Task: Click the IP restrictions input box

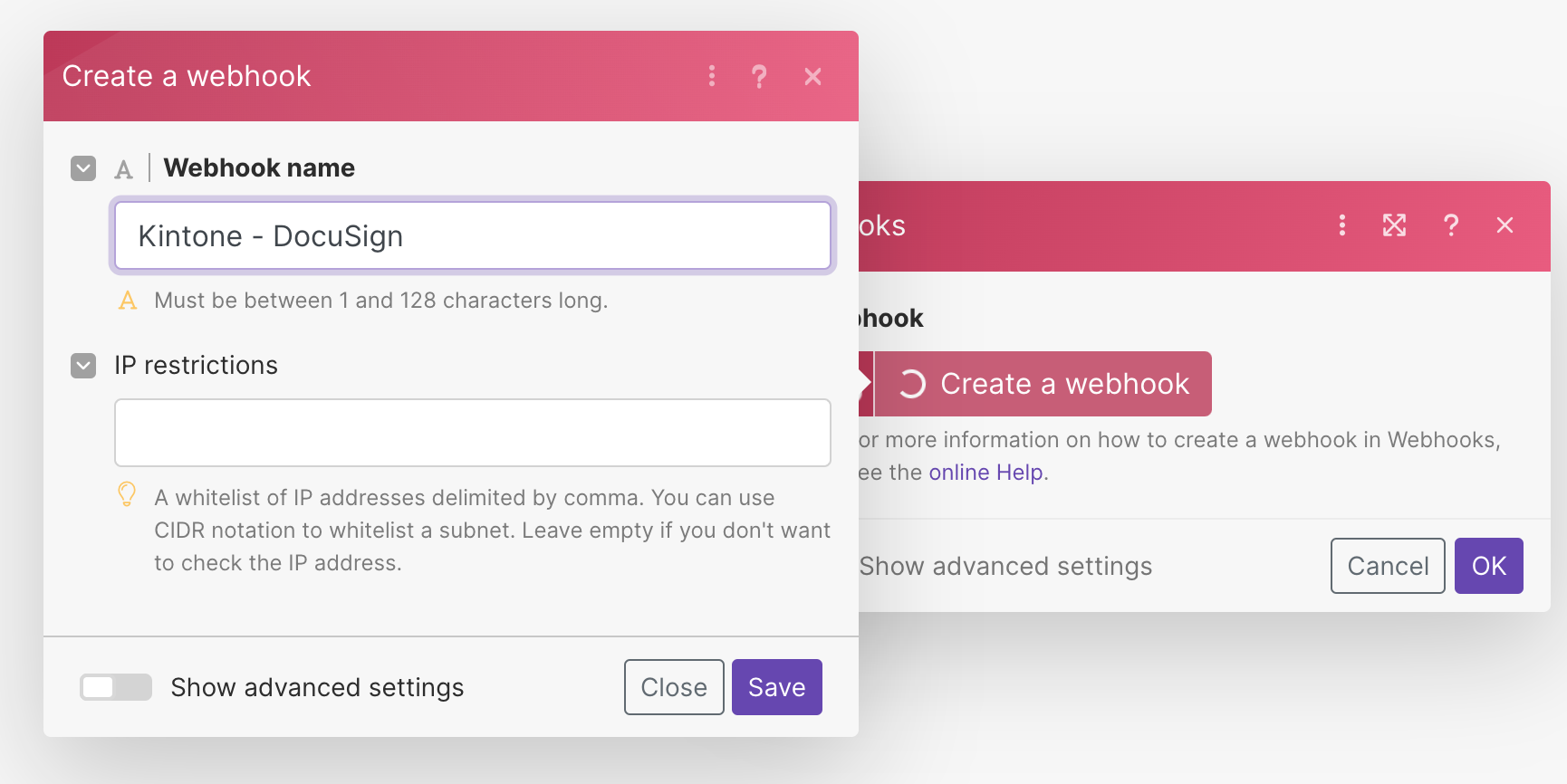Action: (472, 433)
